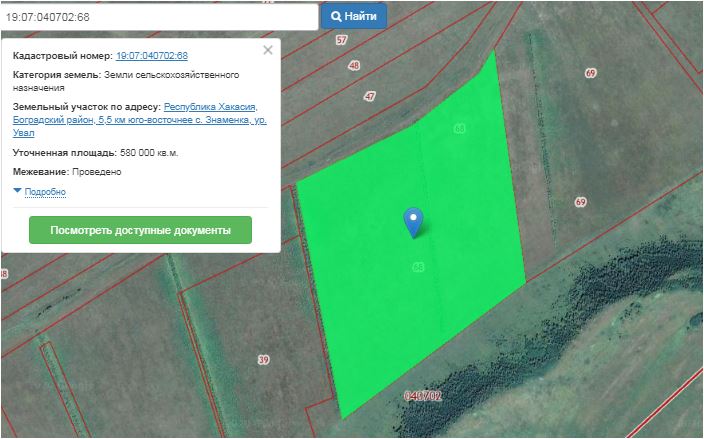Open the Республика Хакасия address link
Viewport: 704px width, 439px height.
point(210,106)
